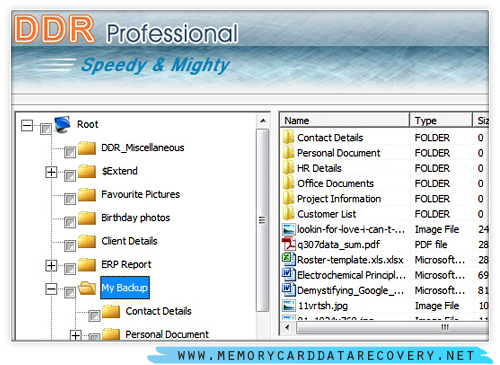Click the Birthday photos folder icon
This screenshot has height=365, width=500.
point(87,218)
